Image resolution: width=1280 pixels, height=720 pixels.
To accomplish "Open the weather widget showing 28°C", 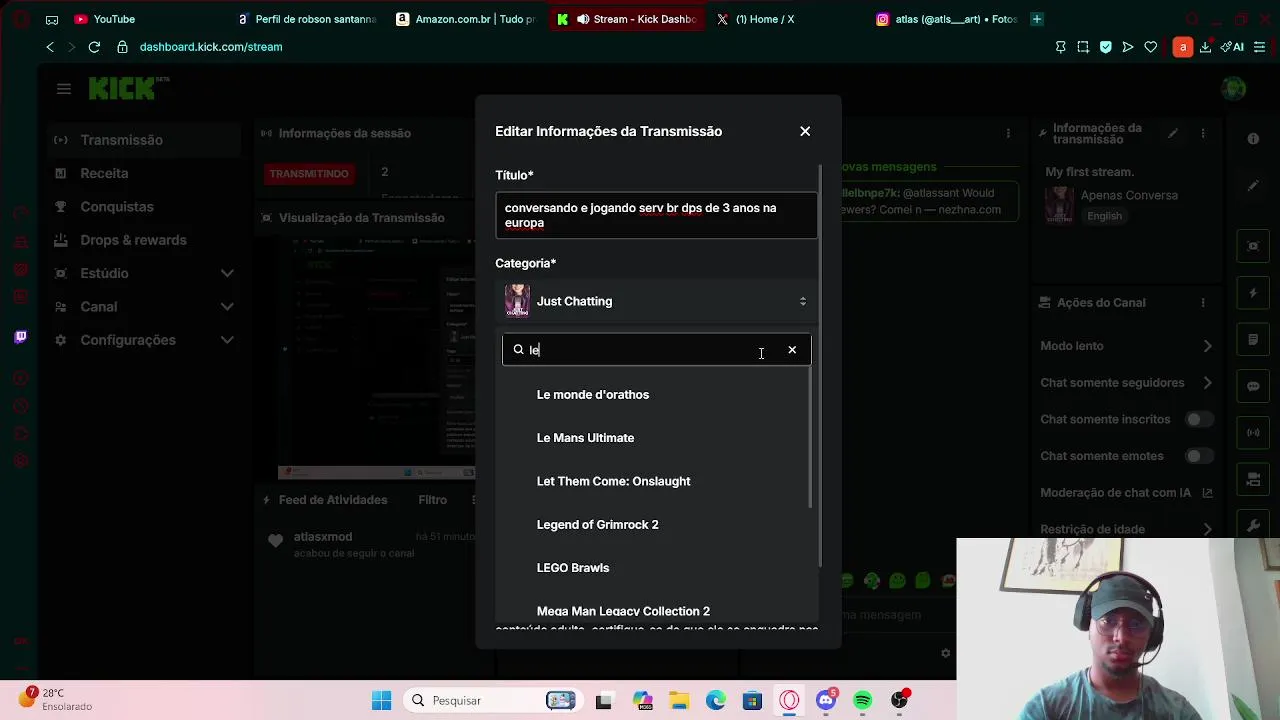I will (55, 699).
